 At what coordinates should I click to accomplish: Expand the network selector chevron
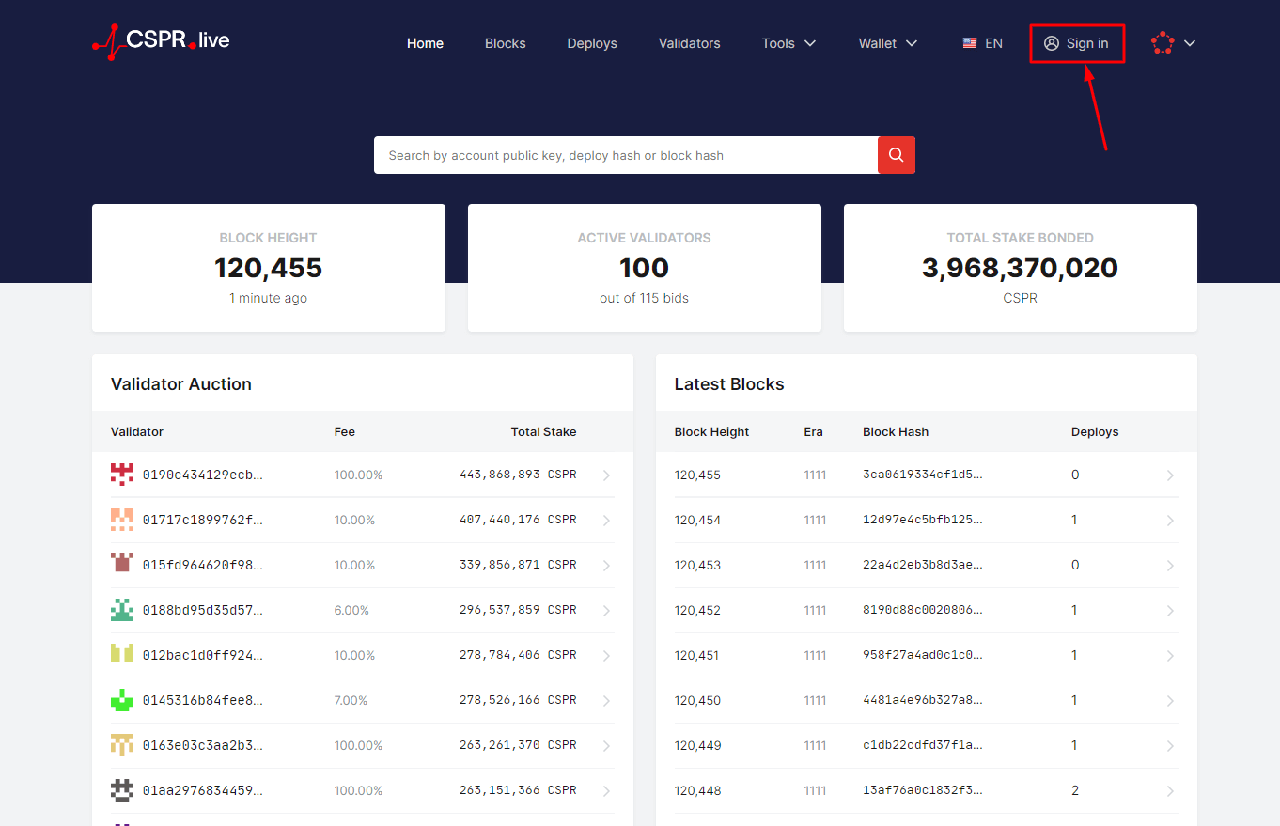click(1189, 43)
